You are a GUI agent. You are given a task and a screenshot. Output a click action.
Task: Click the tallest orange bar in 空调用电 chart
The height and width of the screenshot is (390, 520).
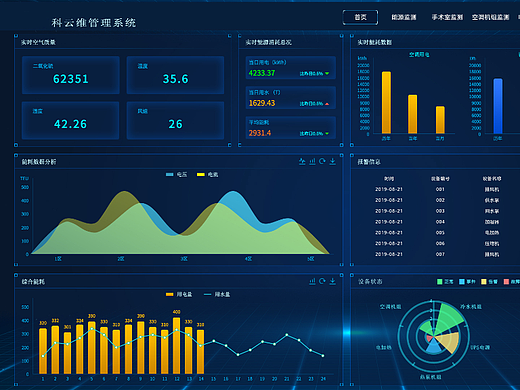386,102
